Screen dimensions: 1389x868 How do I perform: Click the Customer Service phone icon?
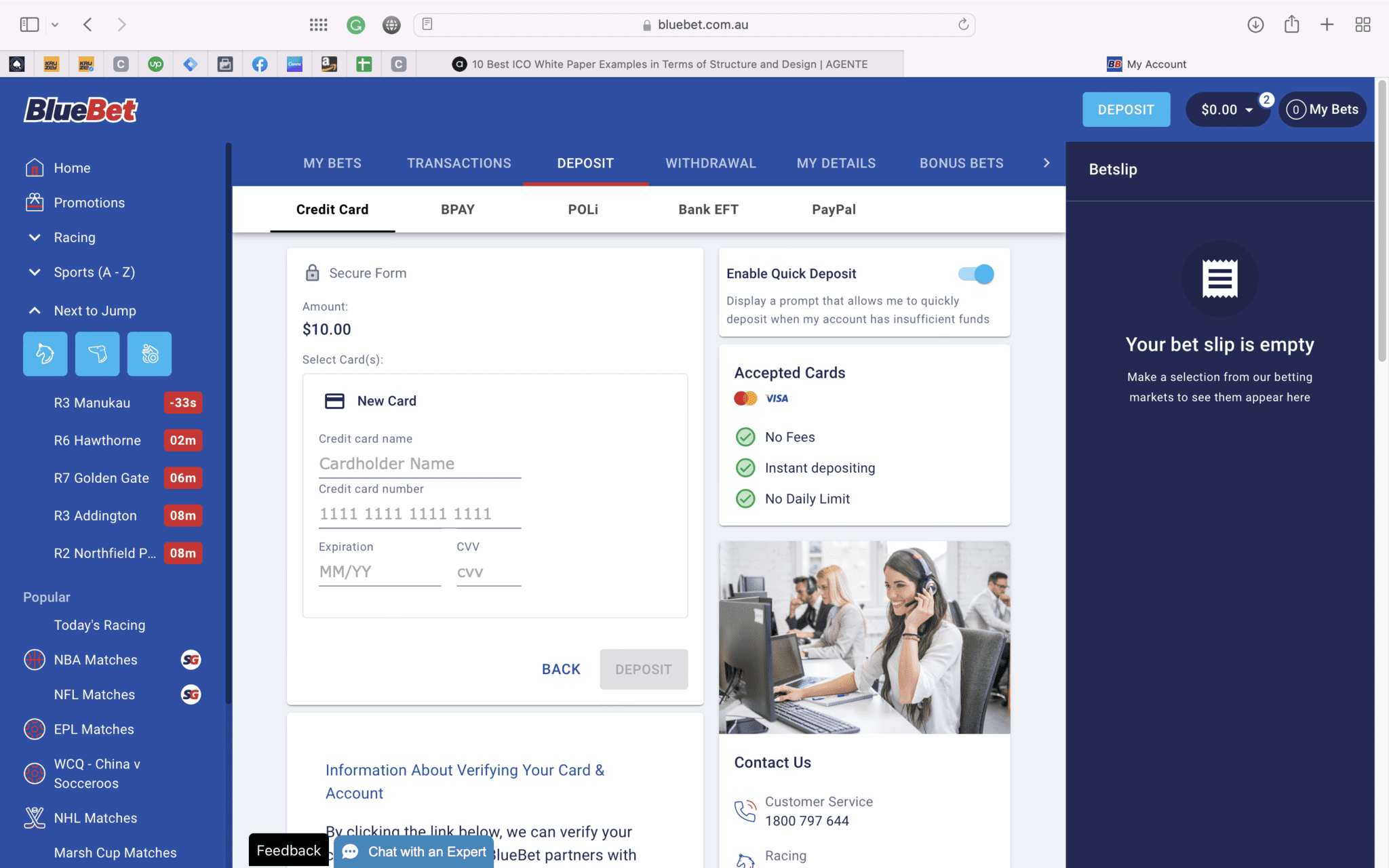[745, 810]
